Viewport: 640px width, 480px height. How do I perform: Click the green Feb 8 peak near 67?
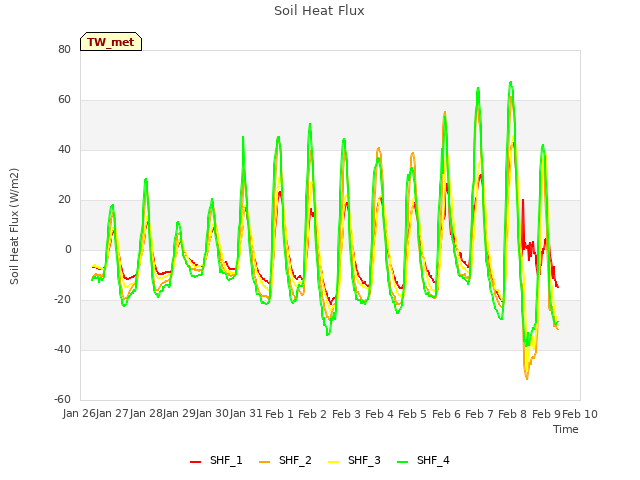coord(511,83)
